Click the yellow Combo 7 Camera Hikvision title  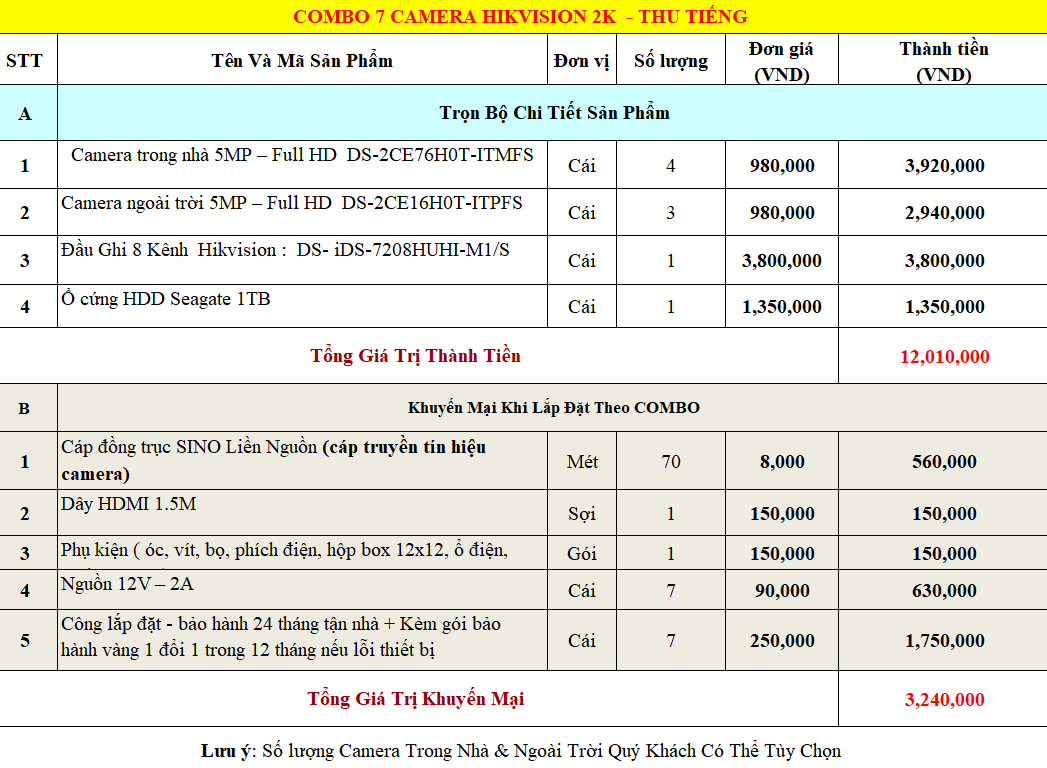coord(520,17)
